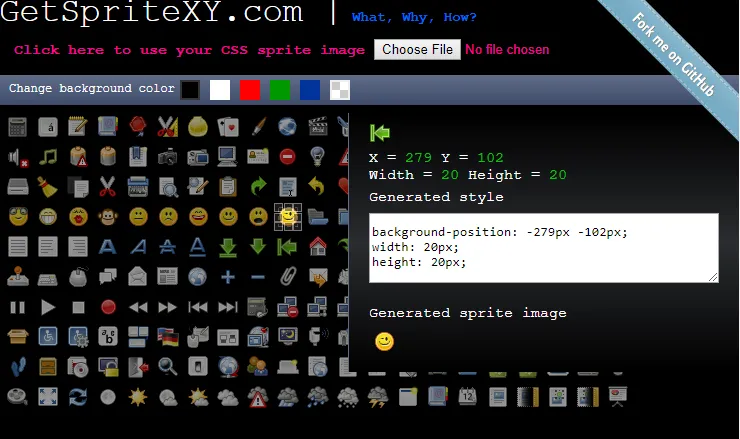Click the monkey face emoticon sprite
Viewport: 740px width, 439px height.
[108, 217]
